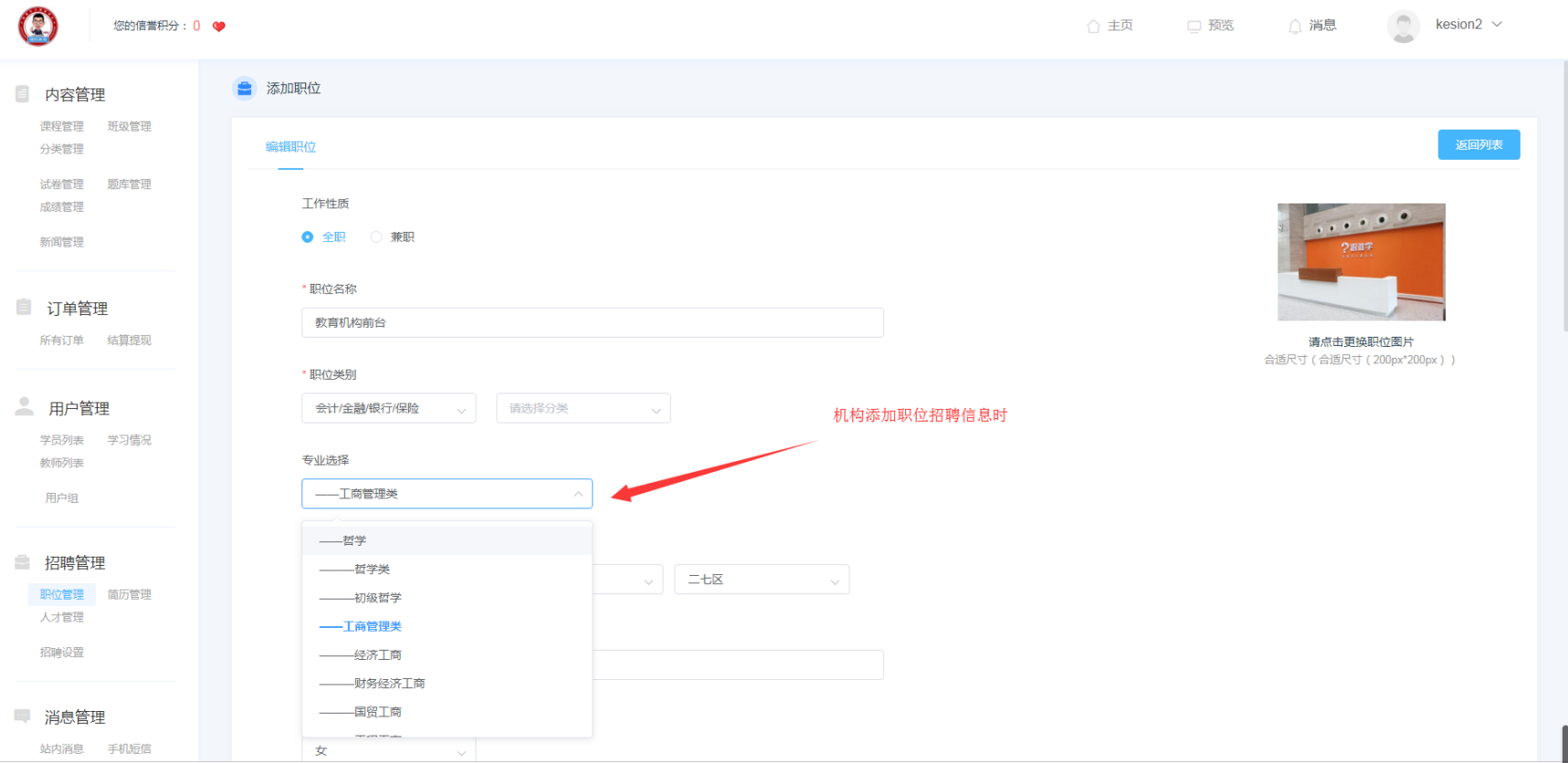Open the 消息 bell notification icon
This screenshot has width=1568, height=763.
(1295, 26)
